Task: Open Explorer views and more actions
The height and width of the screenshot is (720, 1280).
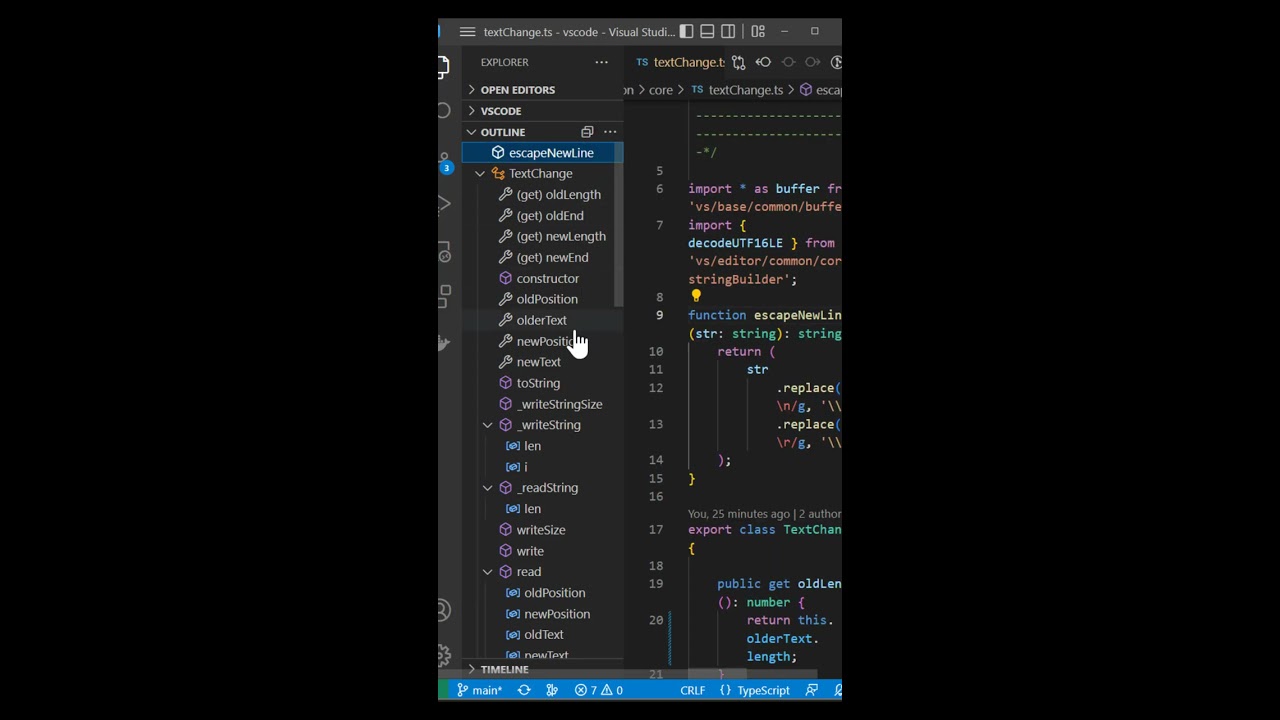Action: [x=601, y=62]
